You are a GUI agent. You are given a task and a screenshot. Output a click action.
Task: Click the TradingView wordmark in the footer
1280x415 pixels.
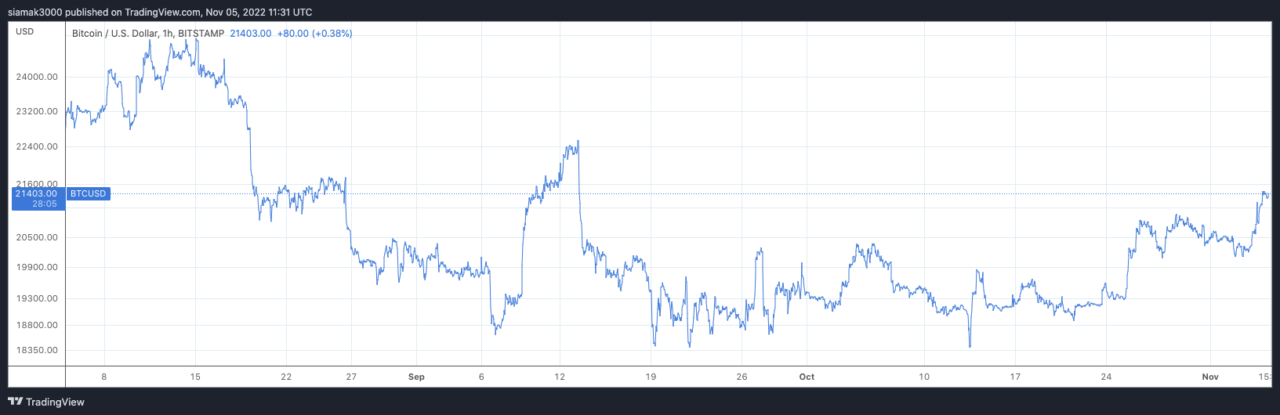[x=56, y=401]
